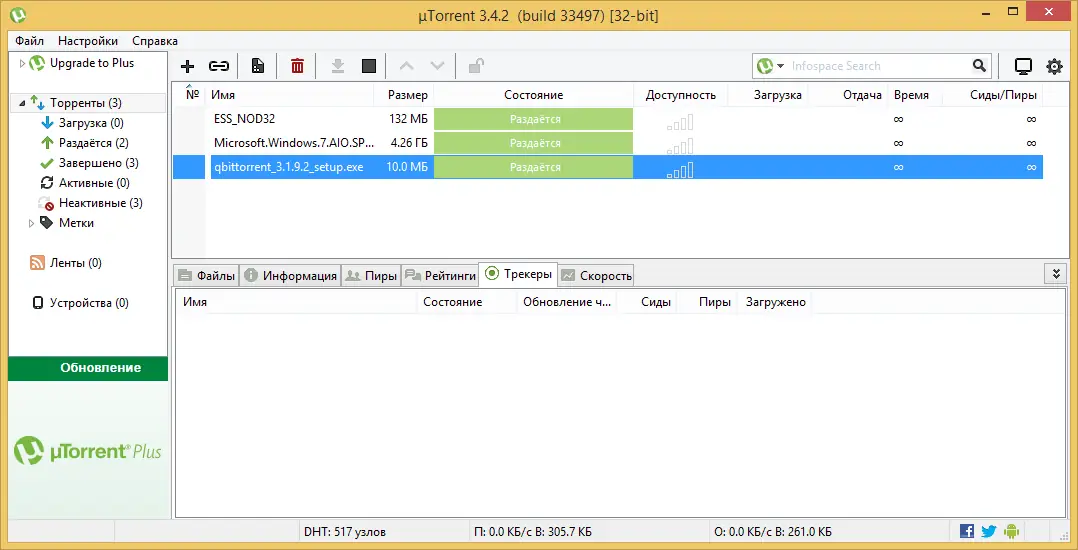The height and width of the screenshot is (550, 1078).
Task: Click the Stop Torrent square icon
Action: point(369,66)
